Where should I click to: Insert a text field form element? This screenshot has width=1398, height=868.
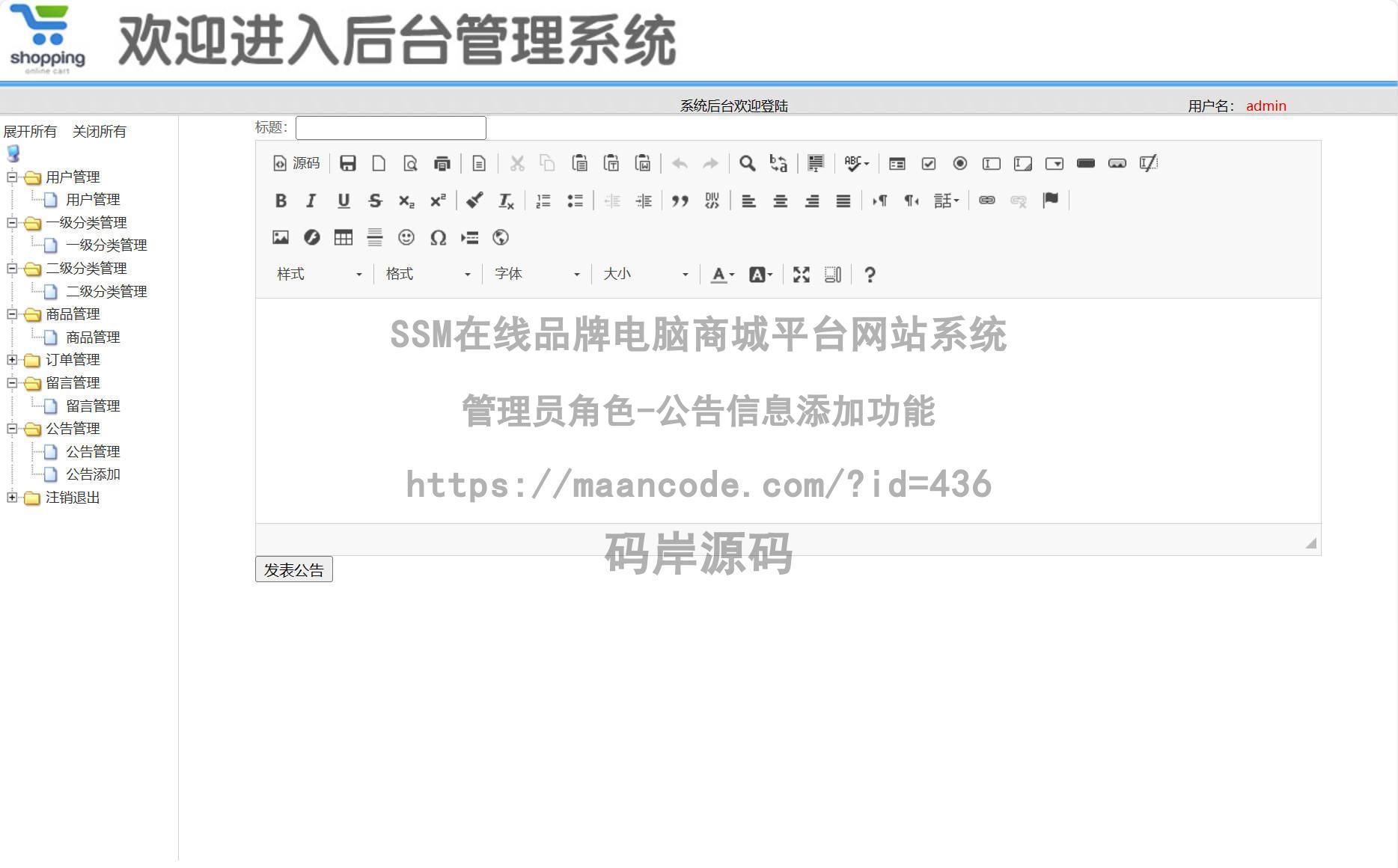pos(992,163)
